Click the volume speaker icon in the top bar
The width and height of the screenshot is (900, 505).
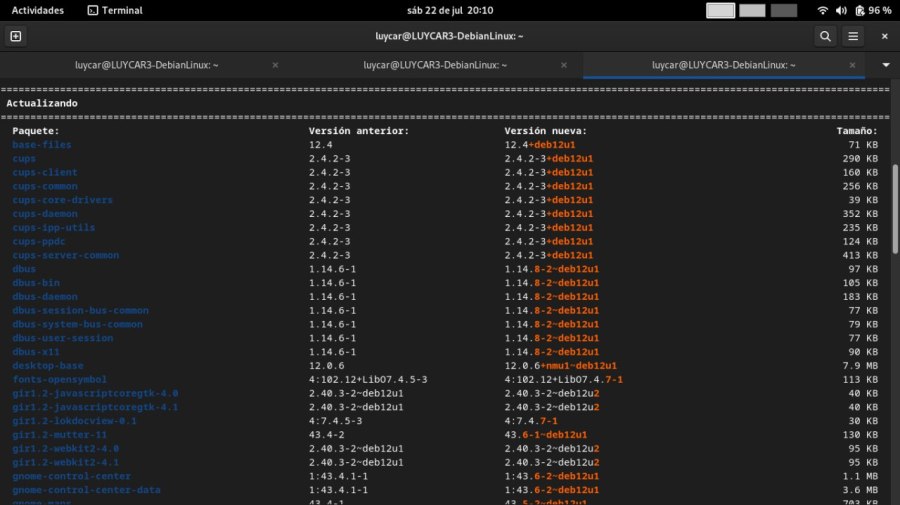(841, 10)
